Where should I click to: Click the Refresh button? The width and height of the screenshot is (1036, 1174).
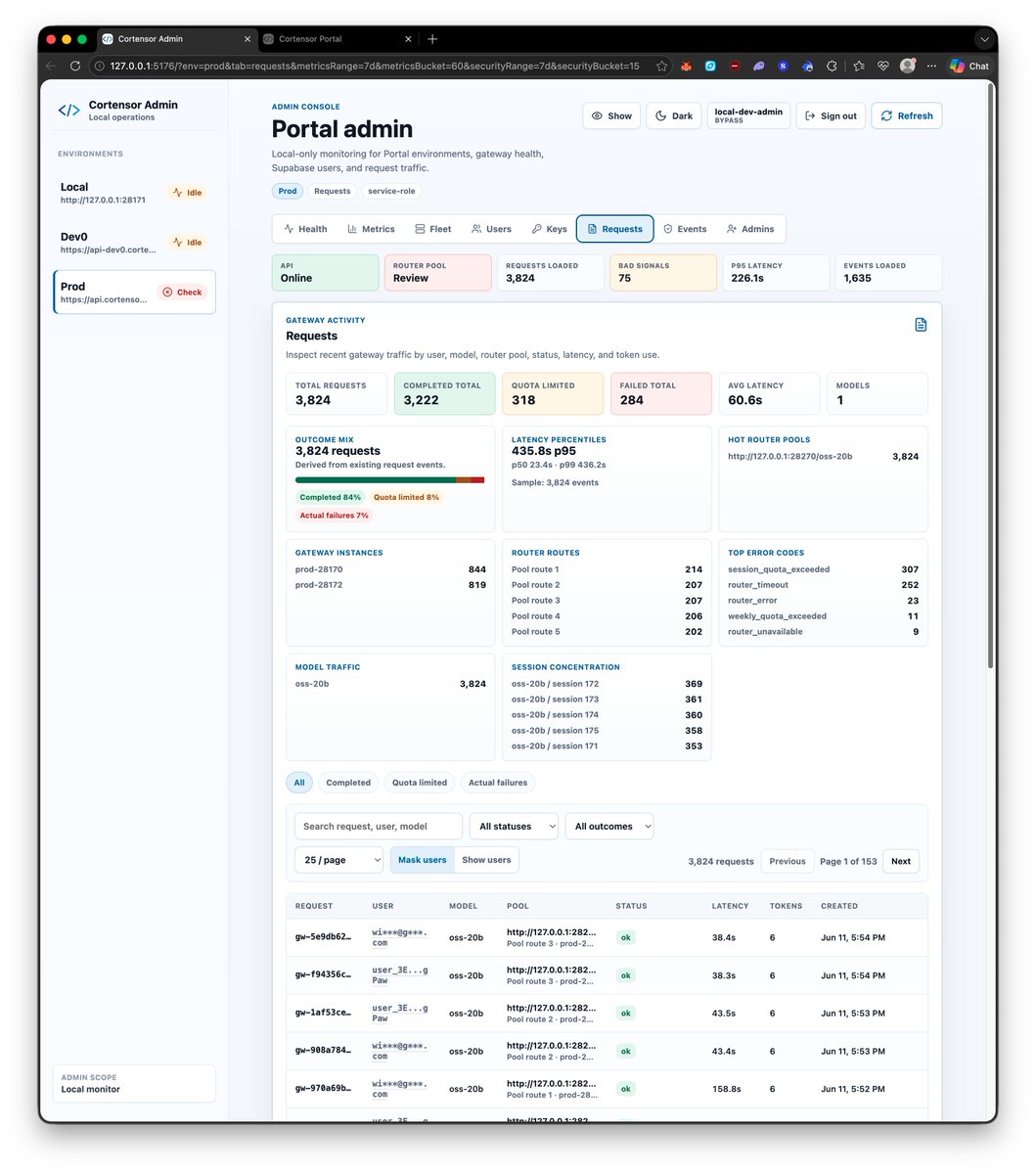(907, 115)
